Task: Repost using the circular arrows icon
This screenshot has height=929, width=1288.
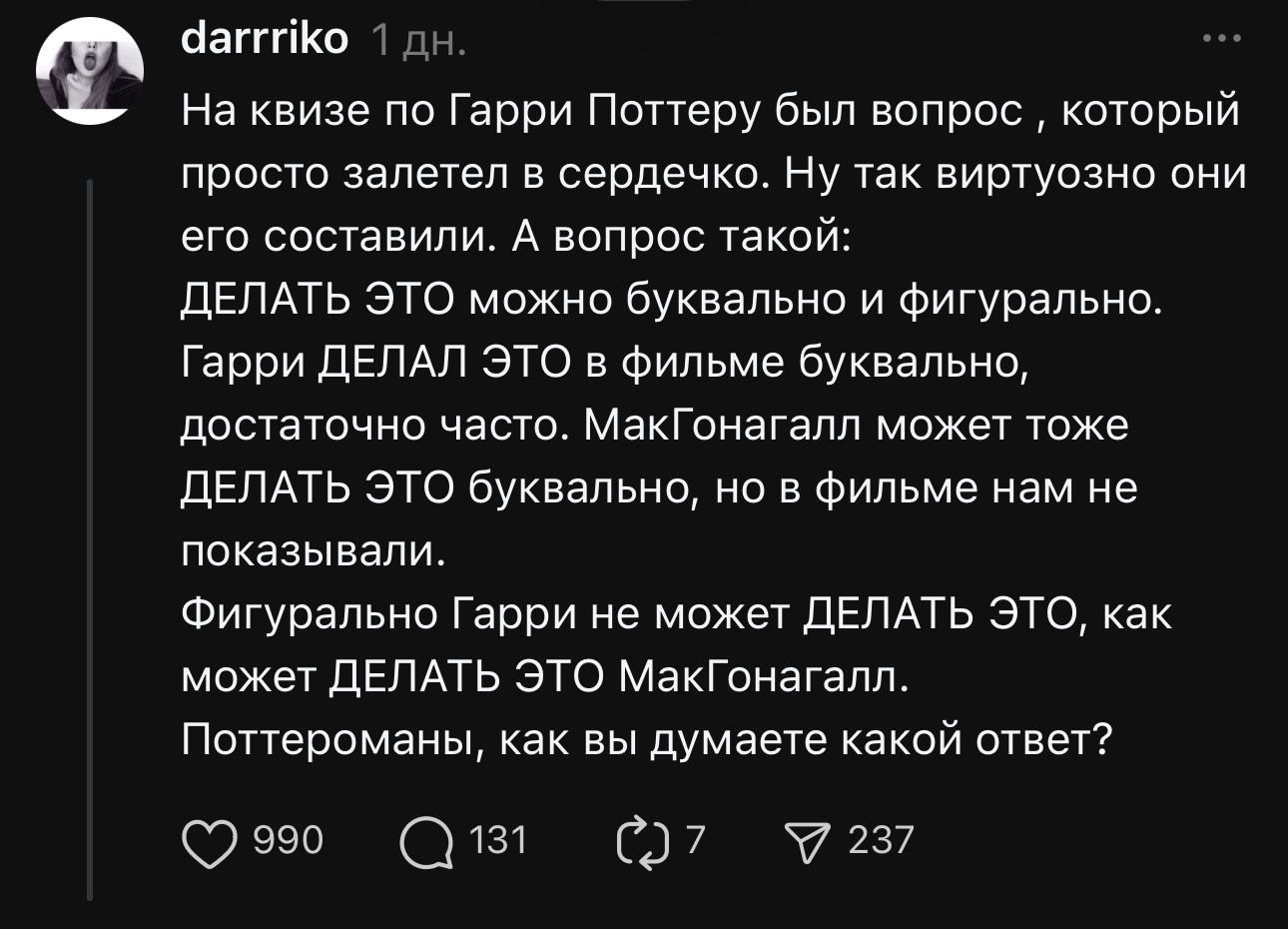Action: coord(643,842)
